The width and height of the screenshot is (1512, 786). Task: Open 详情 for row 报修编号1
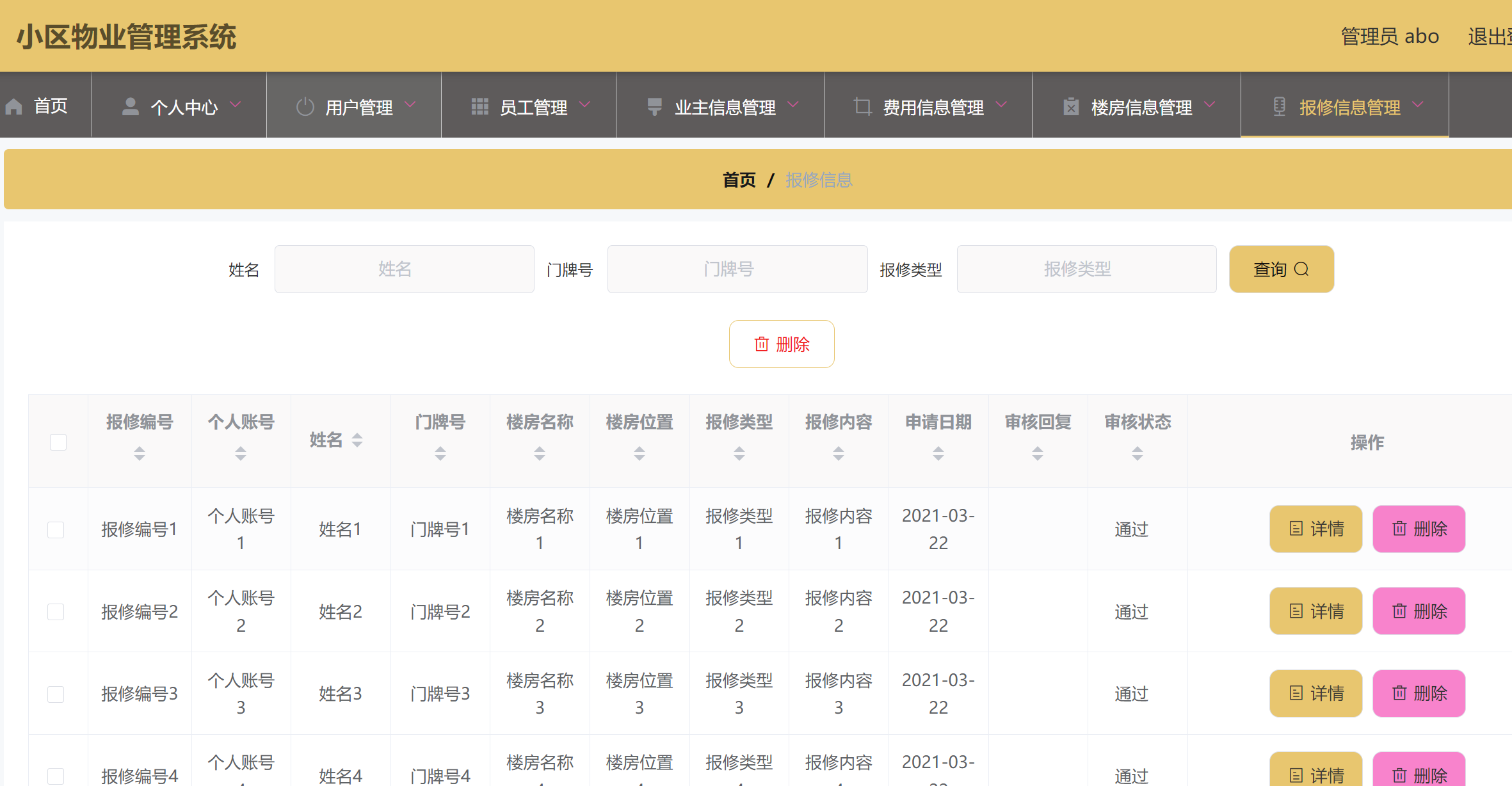click(1315, 529)
